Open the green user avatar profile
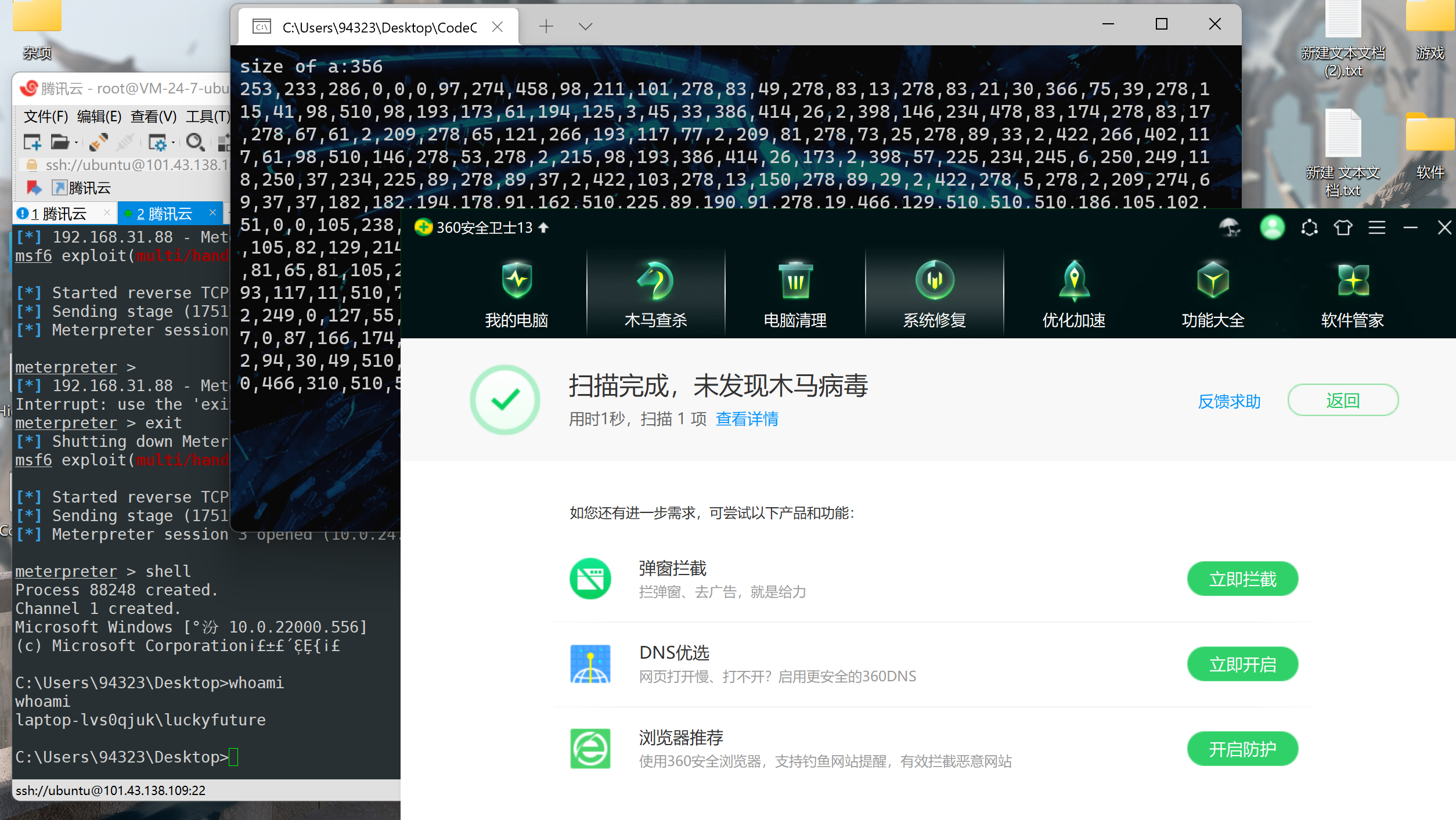Viewport: 1456px width, 820px height. 1272,227
